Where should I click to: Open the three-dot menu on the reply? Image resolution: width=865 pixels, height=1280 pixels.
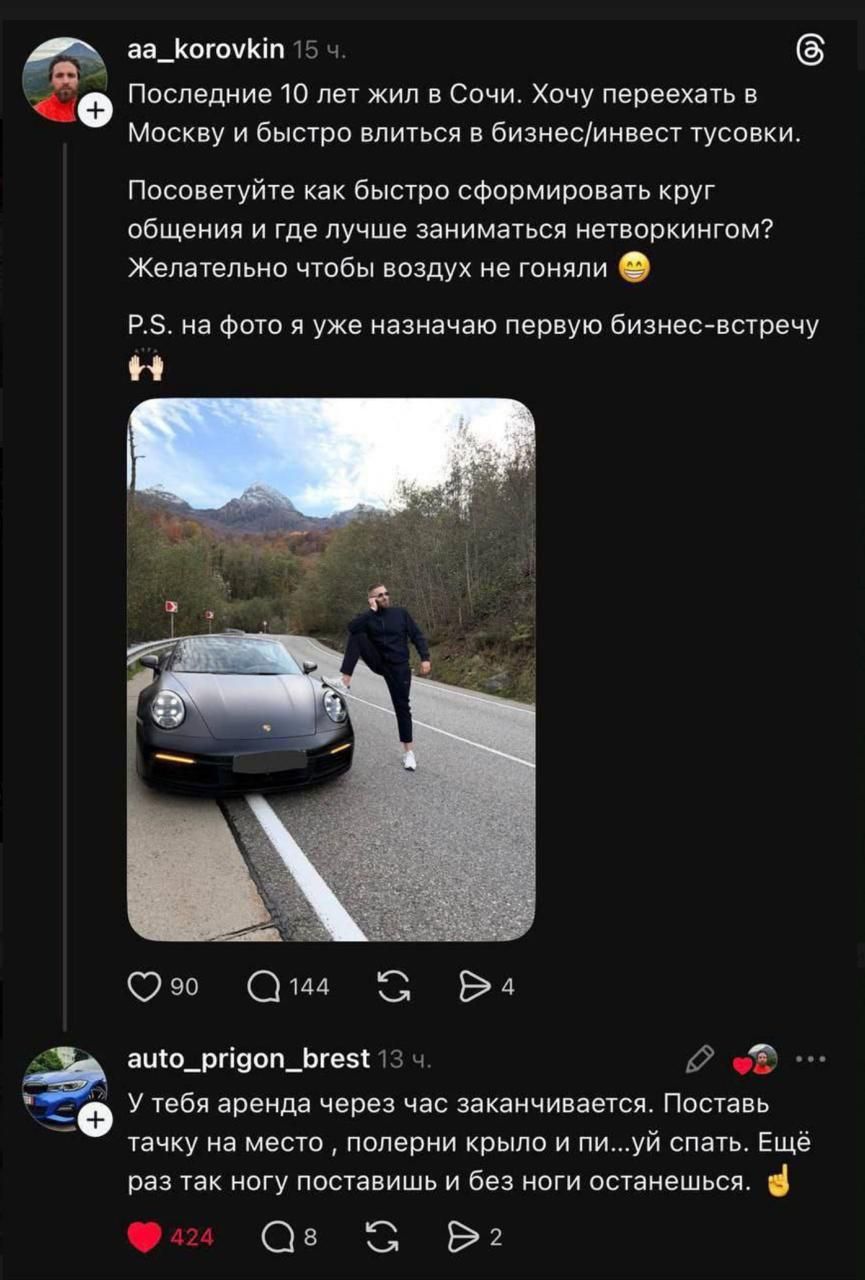click(811, 1059)
